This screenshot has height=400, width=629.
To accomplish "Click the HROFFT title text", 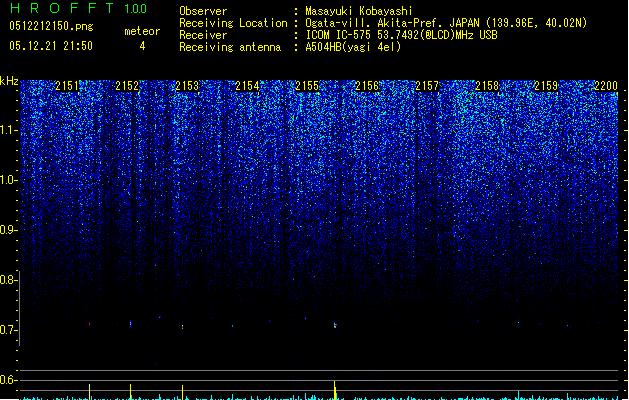I will 62,8.
